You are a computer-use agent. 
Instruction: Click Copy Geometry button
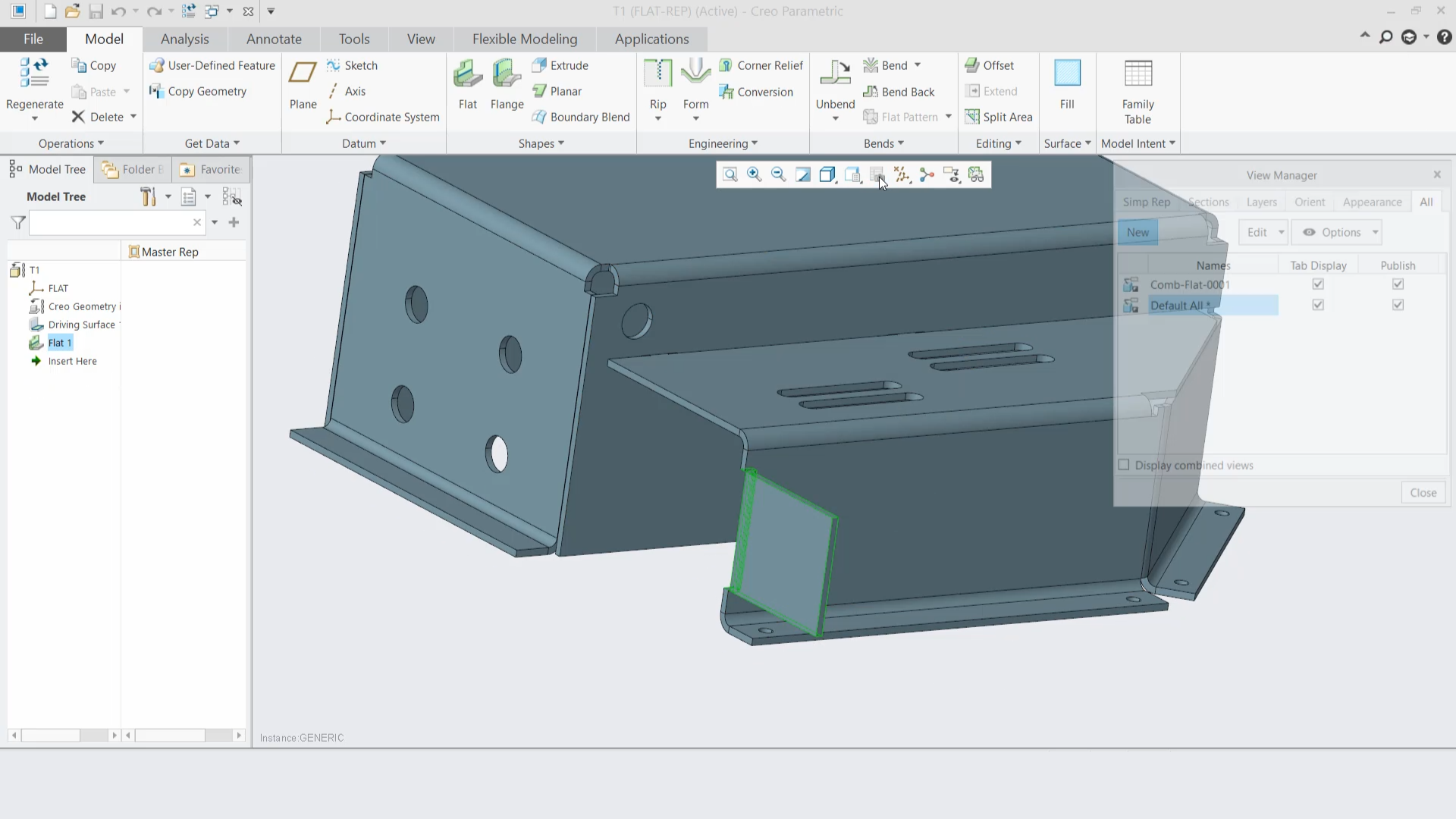coord(198,91)
